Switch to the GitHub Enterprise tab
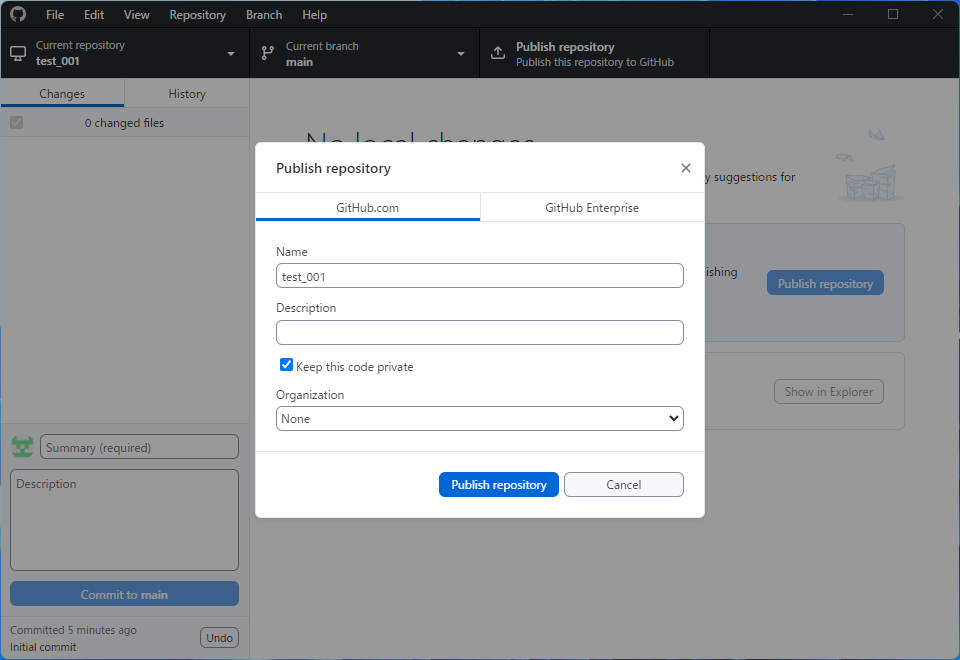The image size is (960, 660). (x=592, y=207)
